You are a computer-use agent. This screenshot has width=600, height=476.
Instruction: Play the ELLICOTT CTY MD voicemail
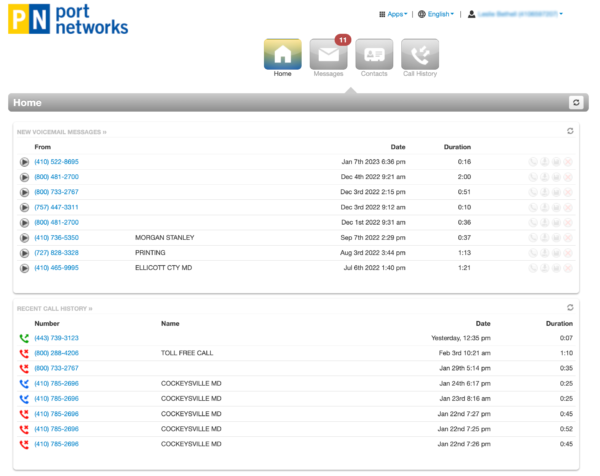(x=24, y=268)
